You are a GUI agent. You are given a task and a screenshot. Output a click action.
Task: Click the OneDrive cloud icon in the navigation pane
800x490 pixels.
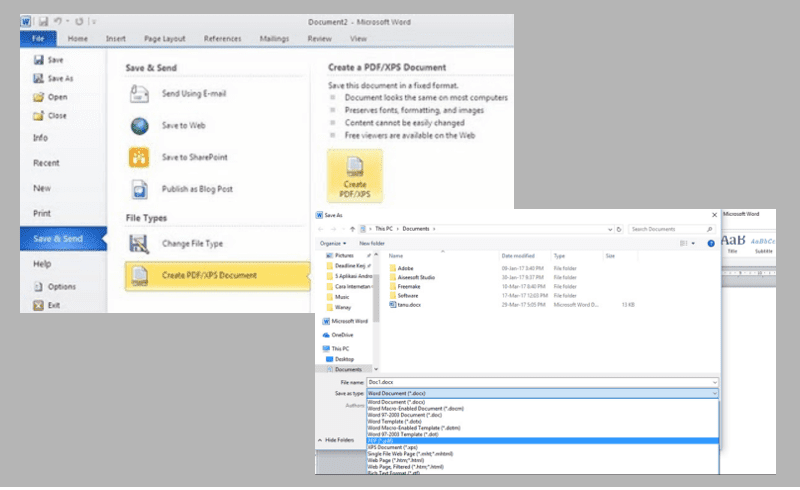coord(326,335)
